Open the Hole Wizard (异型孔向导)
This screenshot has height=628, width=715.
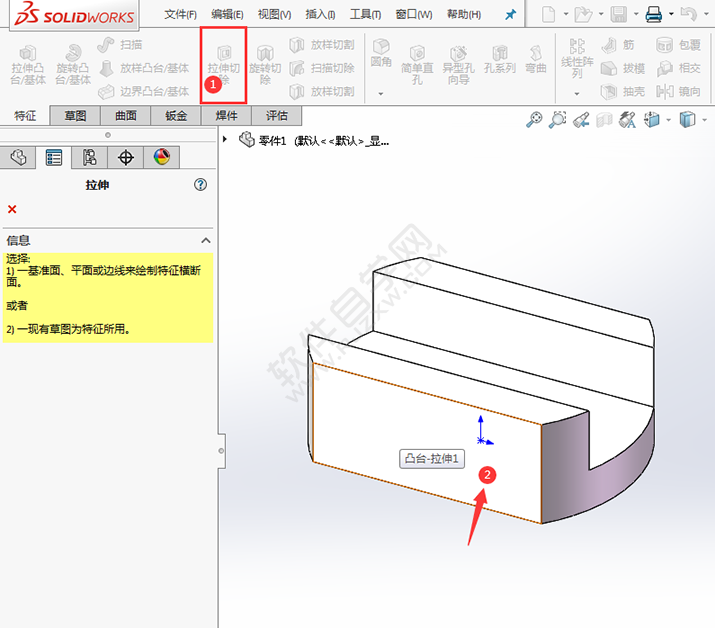458,65
